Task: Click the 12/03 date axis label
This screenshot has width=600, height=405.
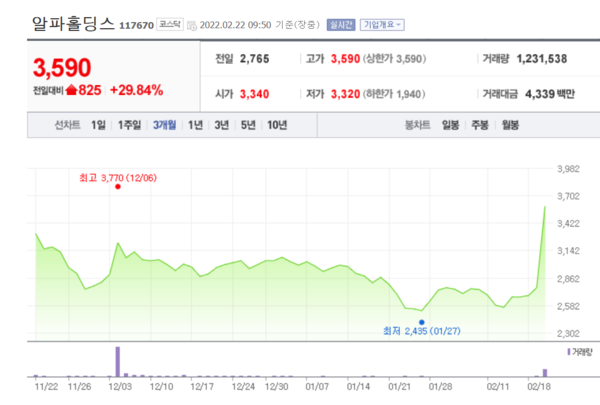Action: (120, 387)
